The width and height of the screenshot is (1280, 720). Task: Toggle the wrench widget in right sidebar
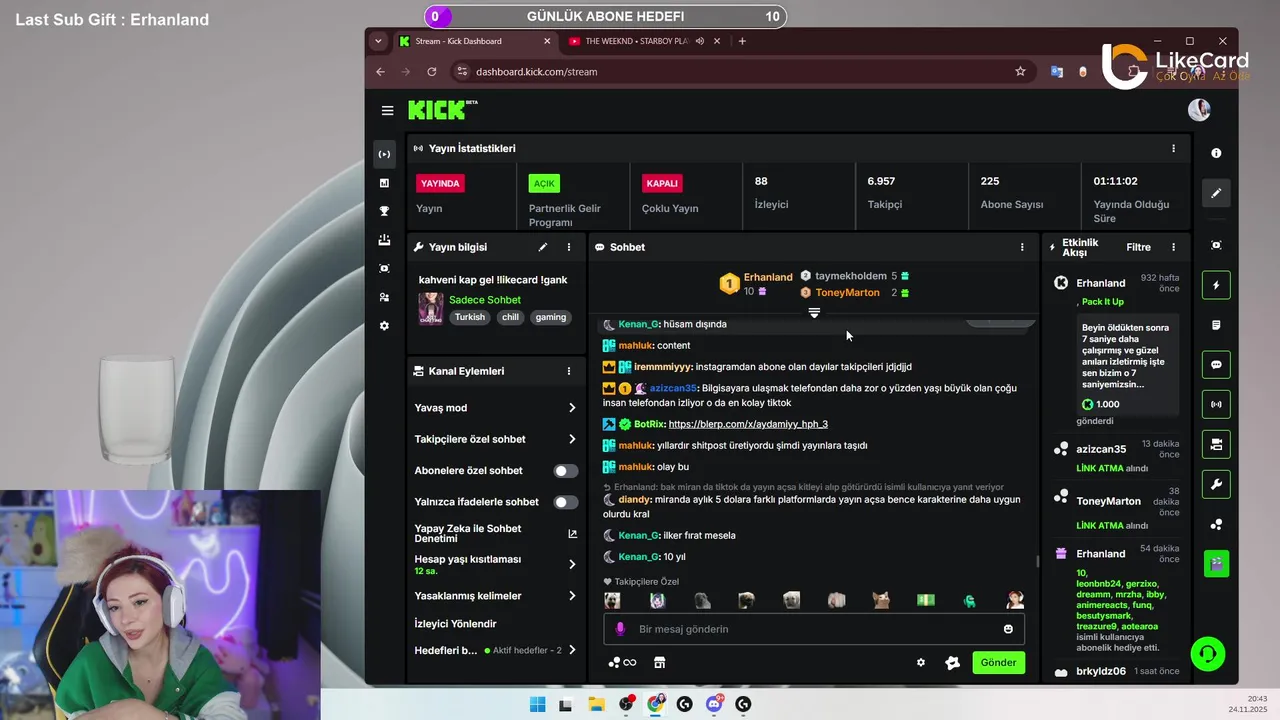click(x=1216, y=485)
